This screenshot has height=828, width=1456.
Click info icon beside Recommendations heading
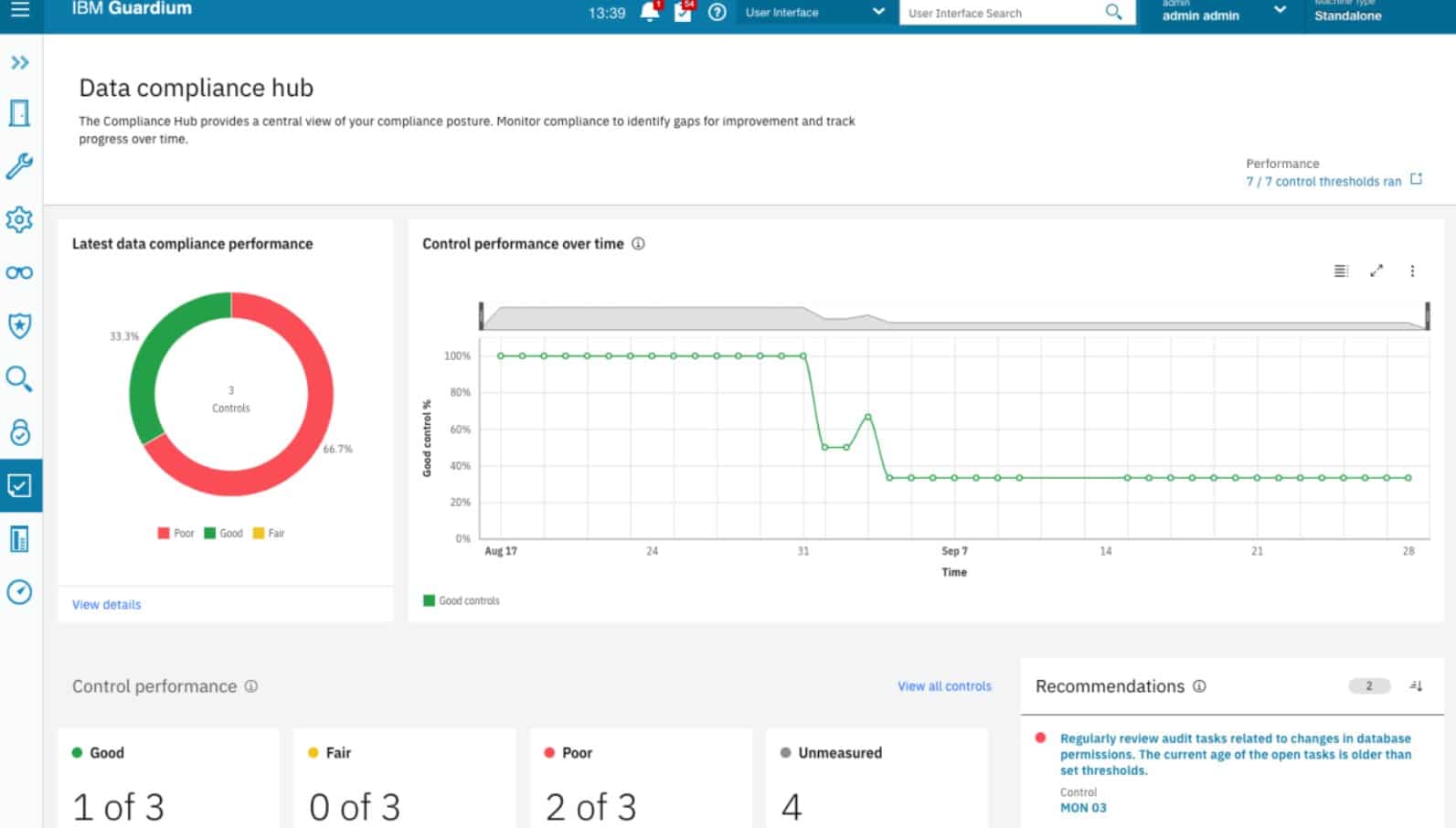(x=1199, y=685)
